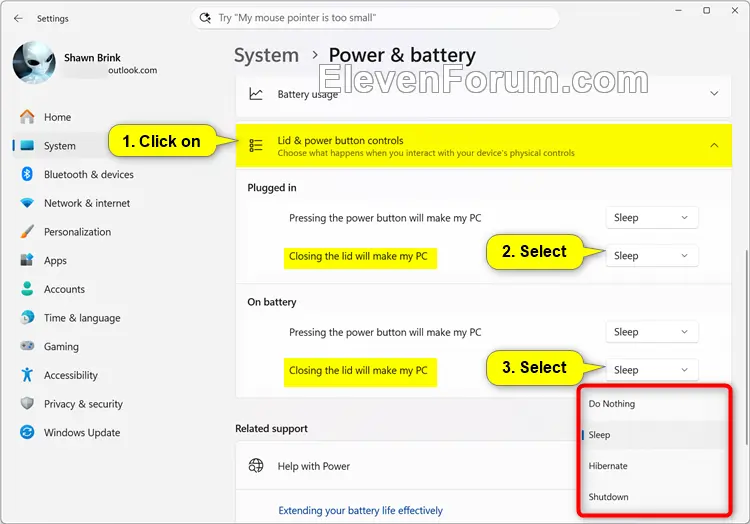Choose Shutdown from the dropdown list

coord(653,497)
